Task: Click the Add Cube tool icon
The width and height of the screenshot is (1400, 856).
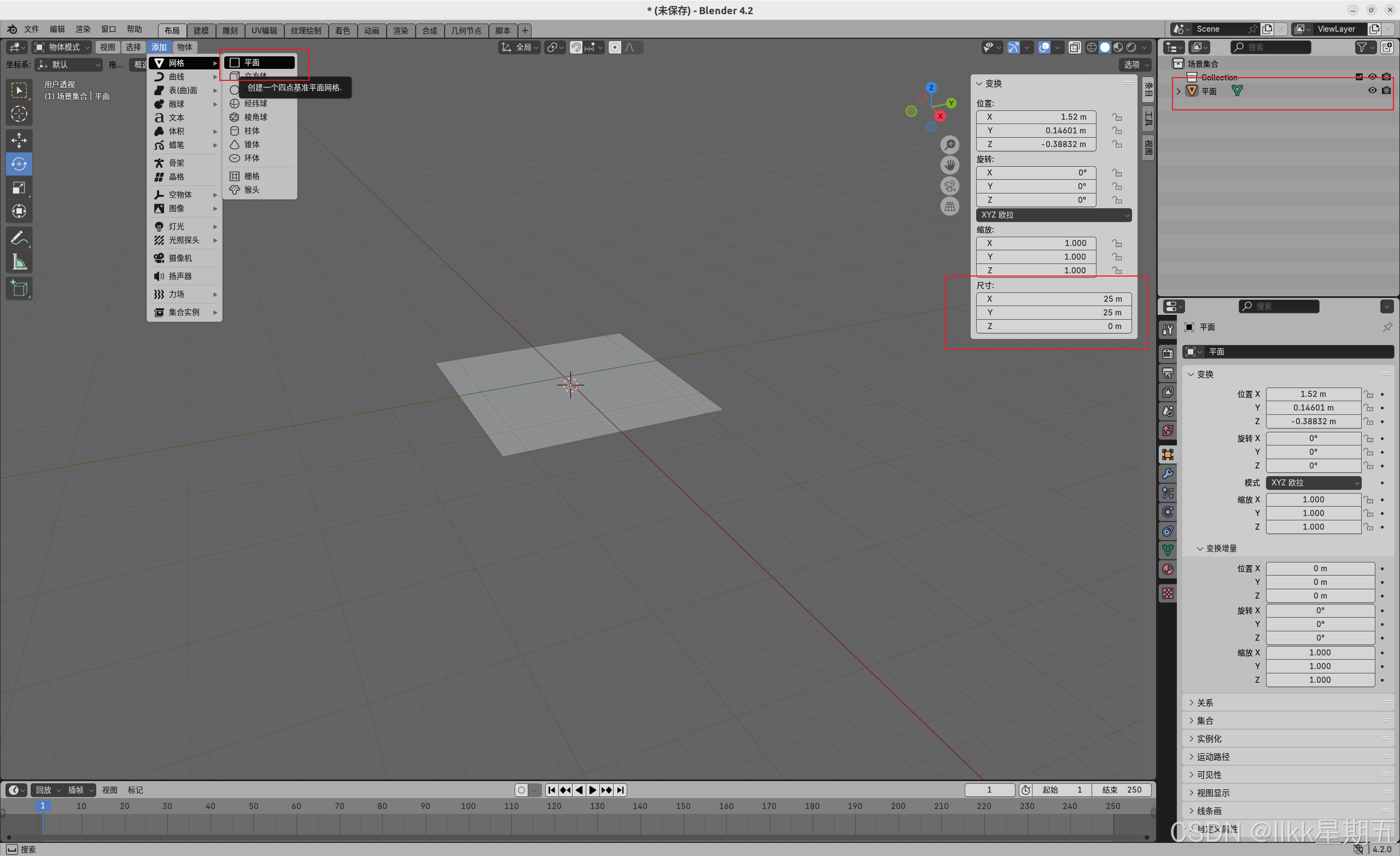Action: [x=19, y=289]
